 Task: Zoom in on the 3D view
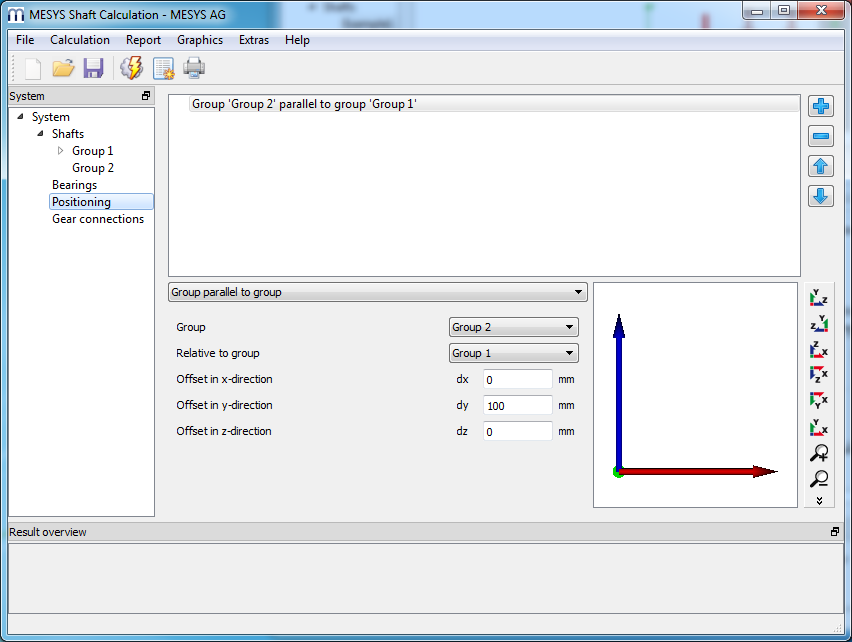(x=819, y=453)
